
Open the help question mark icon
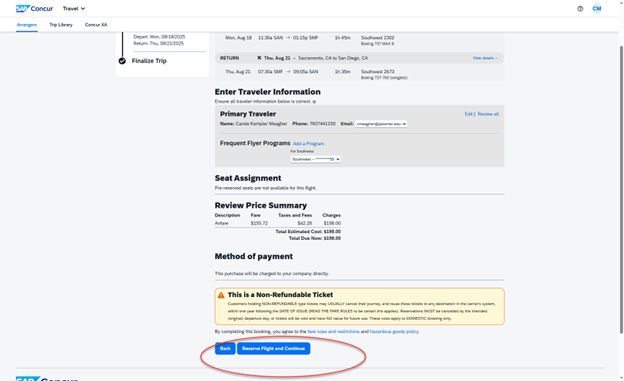tap(580, 9)
